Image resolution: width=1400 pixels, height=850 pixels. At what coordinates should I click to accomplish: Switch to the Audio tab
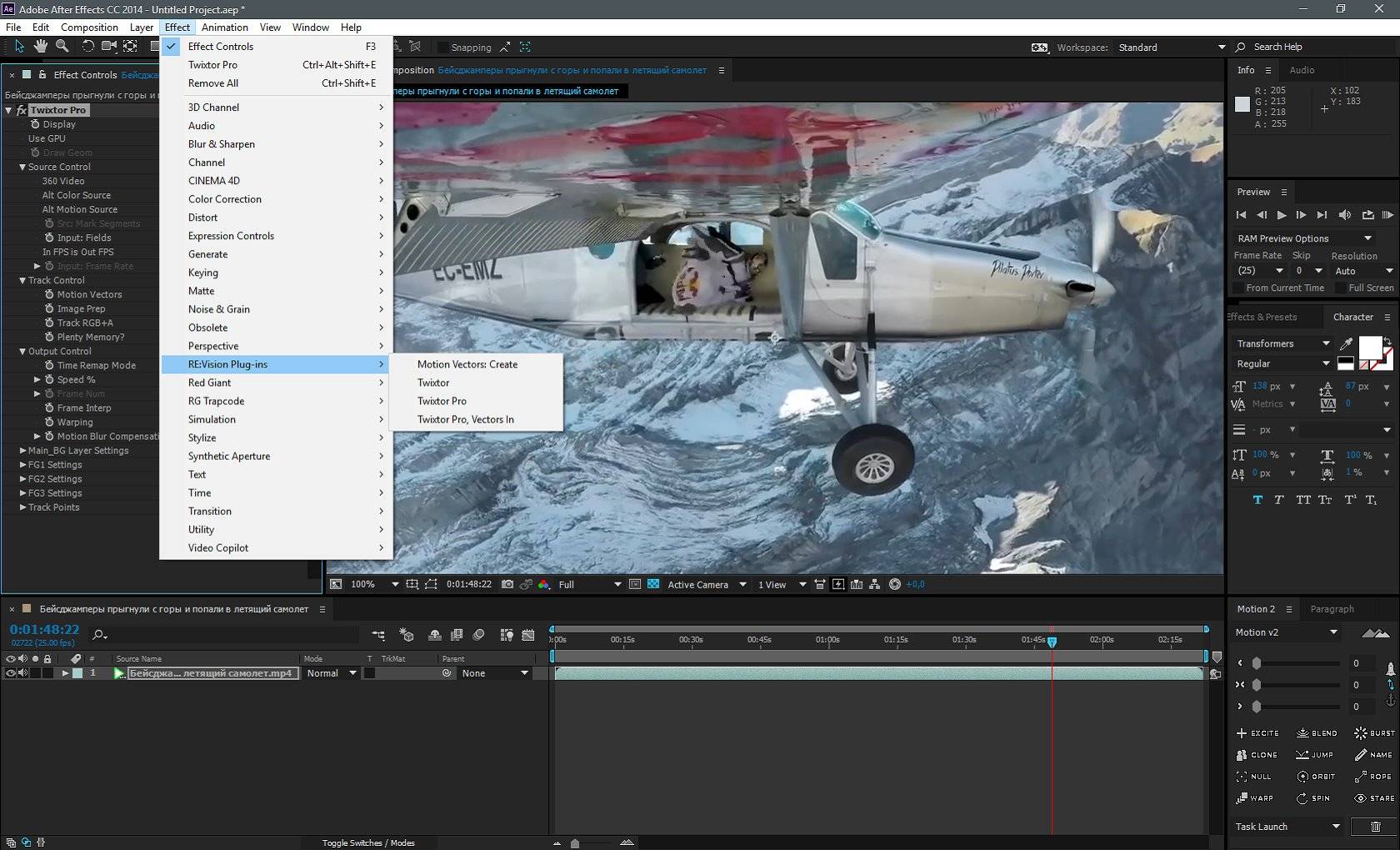point(1302,70)
